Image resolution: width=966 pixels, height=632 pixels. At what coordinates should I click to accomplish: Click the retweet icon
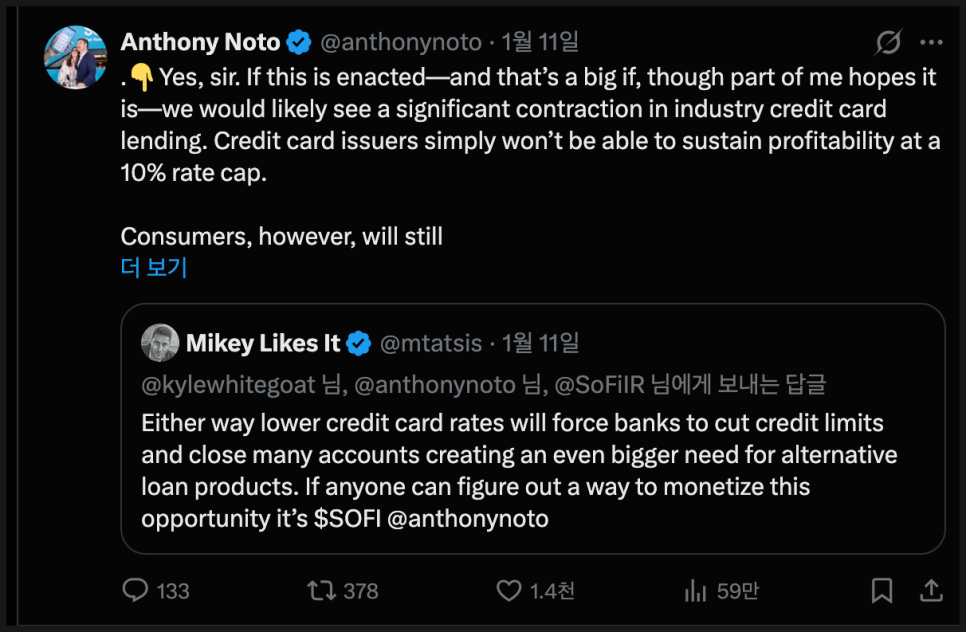tap(322, 591)
